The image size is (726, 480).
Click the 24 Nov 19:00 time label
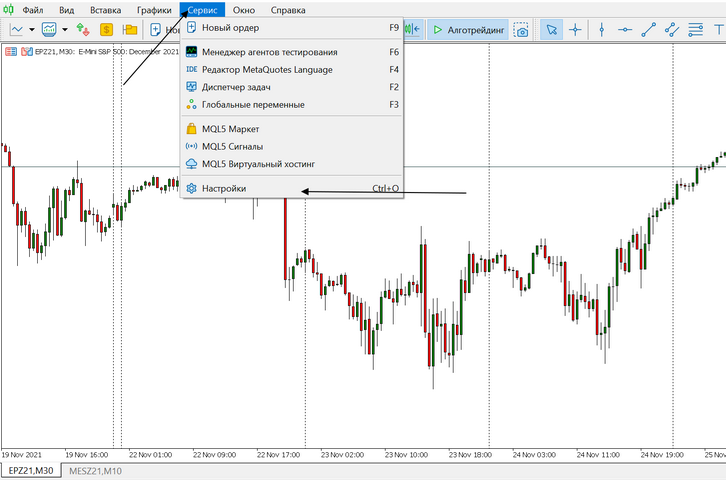pyautogui.click(x=662, y=455)
